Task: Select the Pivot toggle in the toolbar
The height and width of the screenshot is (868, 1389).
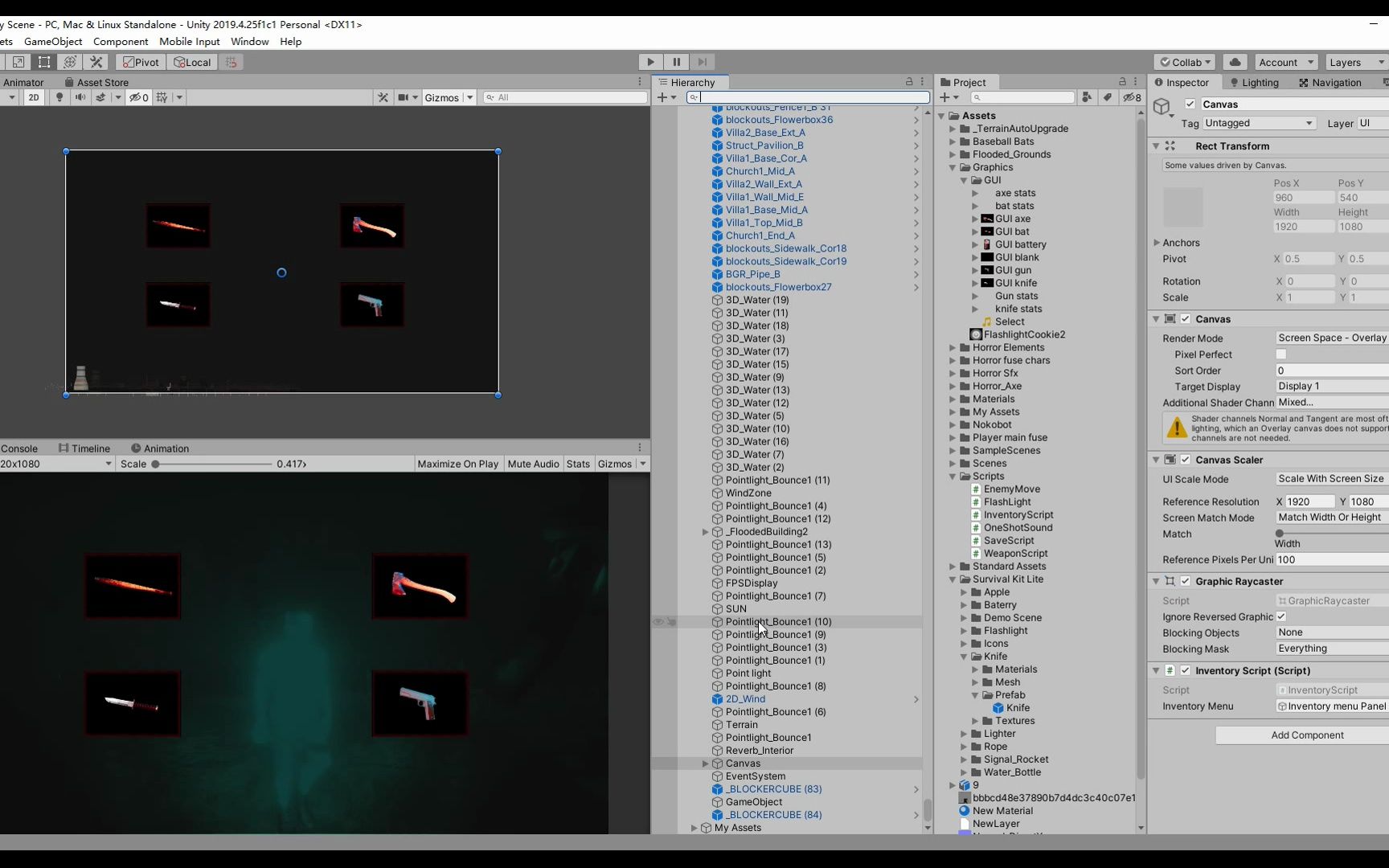Action: pos(140,62)
